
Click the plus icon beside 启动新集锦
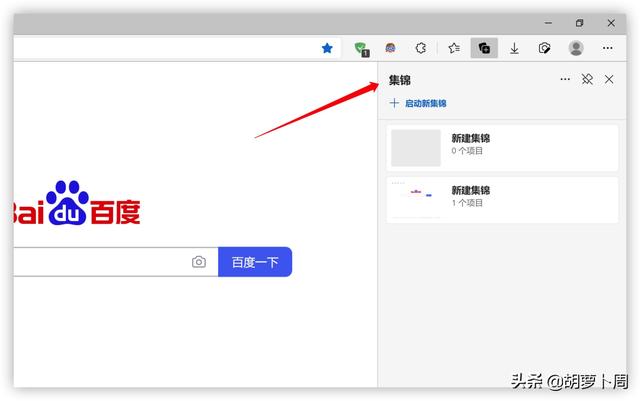394,103
